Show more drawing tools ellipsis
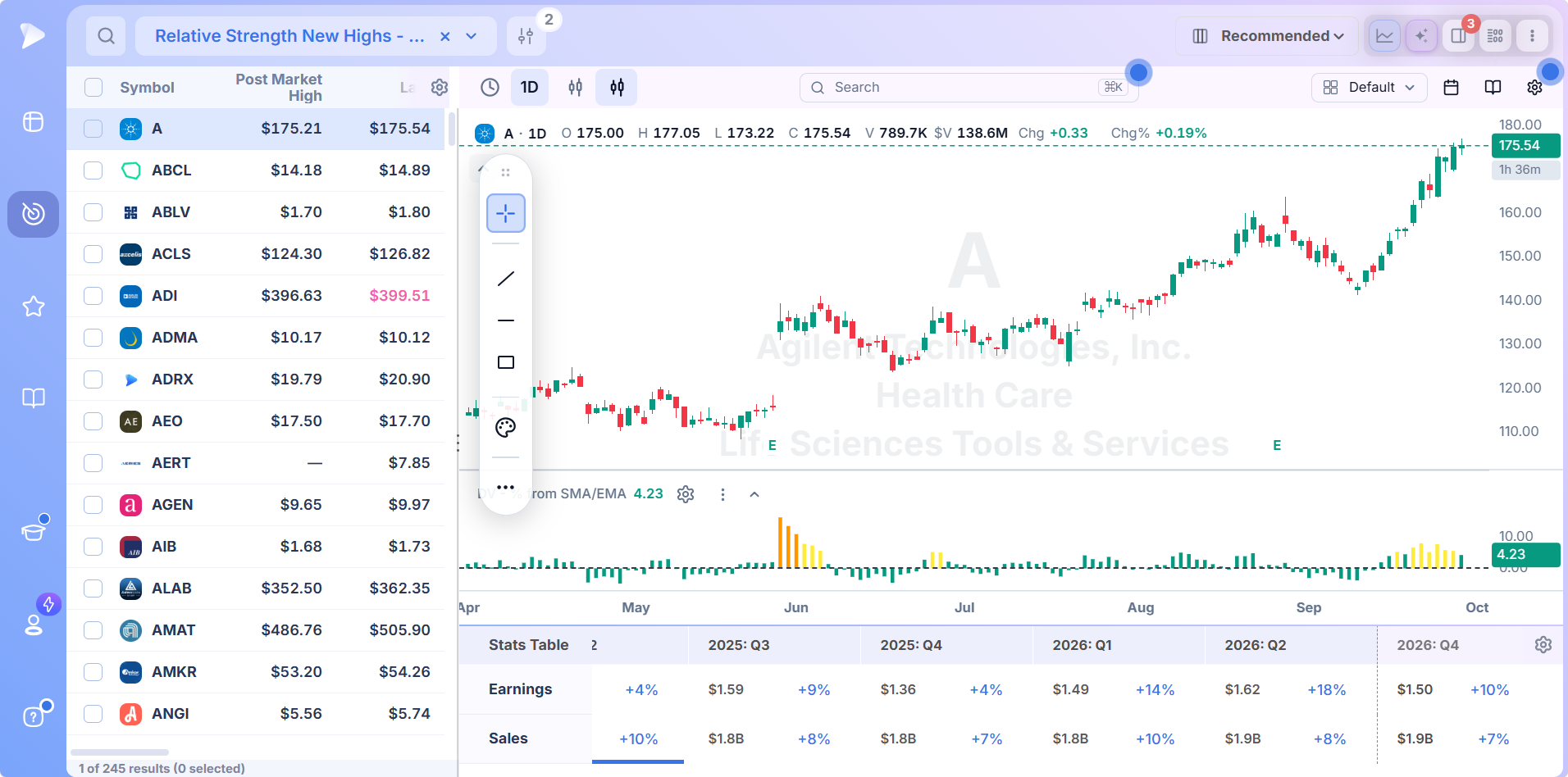 click(506, 488)
